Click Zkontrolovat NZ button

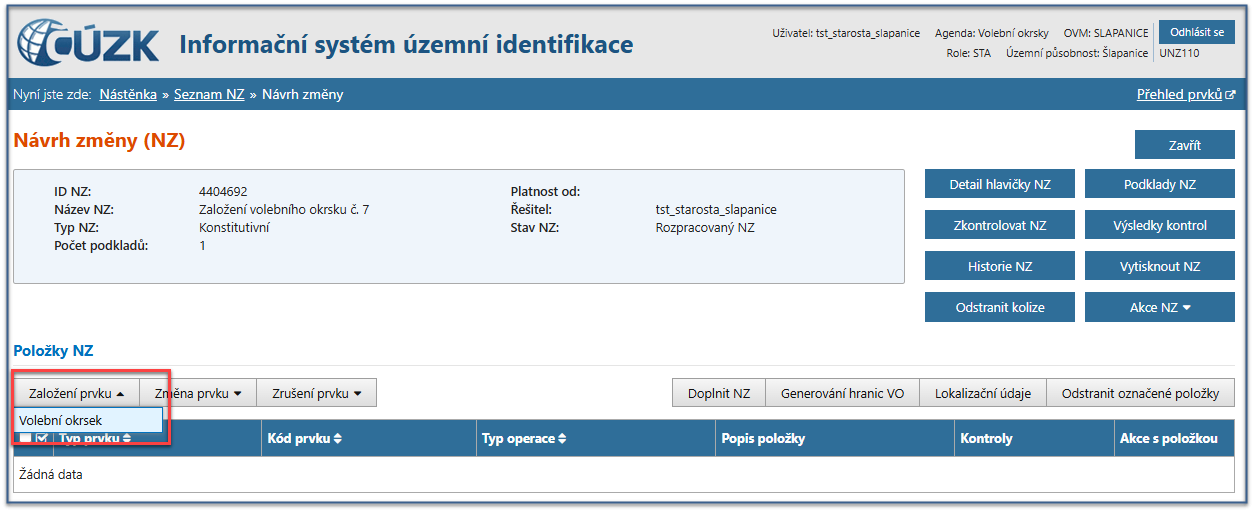(999, 225)
